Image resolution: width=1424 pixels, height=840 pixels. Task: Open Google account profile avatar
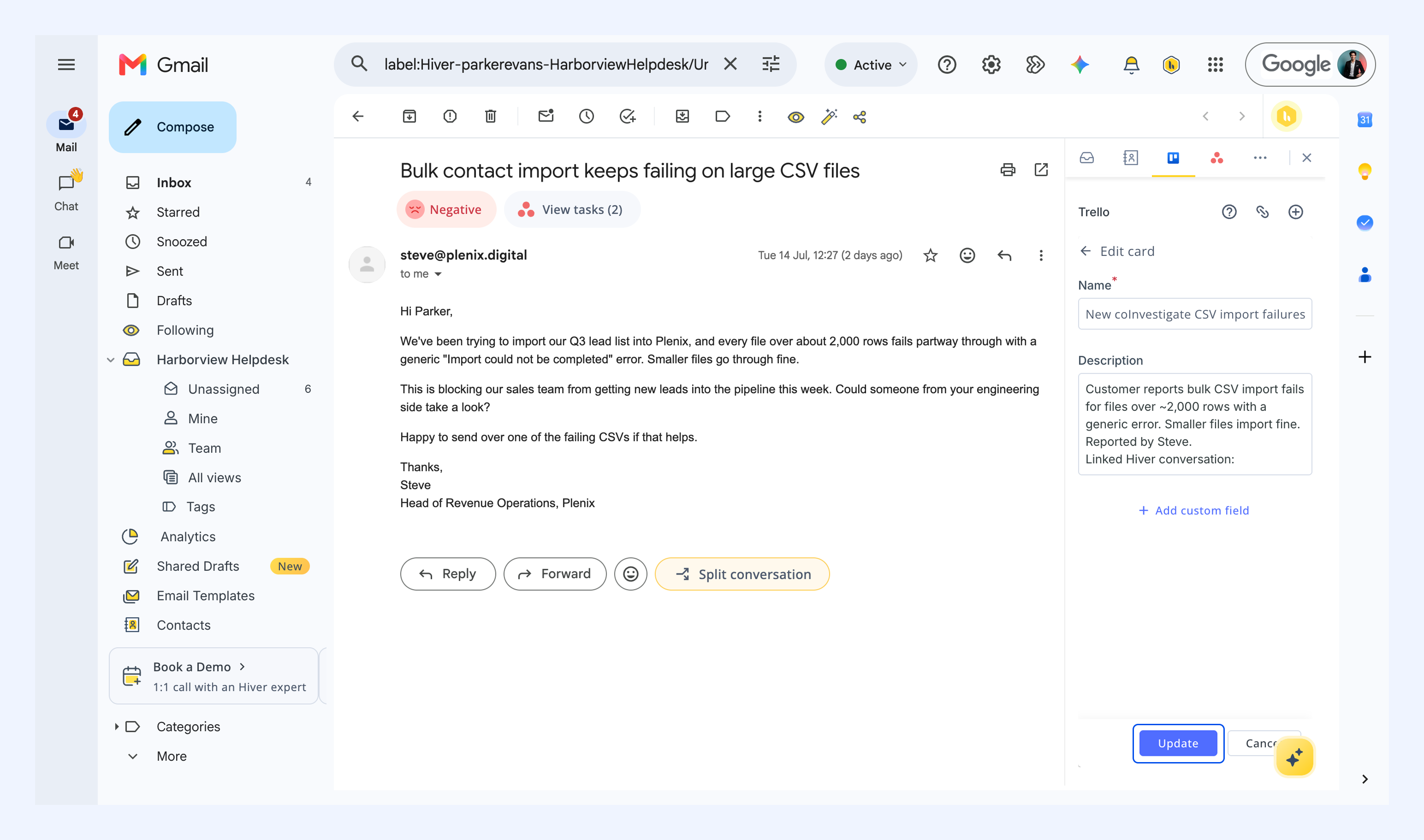(x=1352, y=65)
